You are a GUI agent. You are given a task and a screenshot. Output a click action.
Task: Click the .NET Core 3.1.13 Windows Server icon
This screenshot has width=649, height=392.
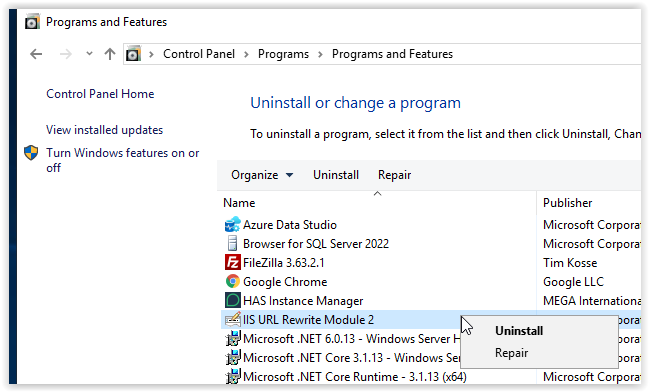coord(233,358)
